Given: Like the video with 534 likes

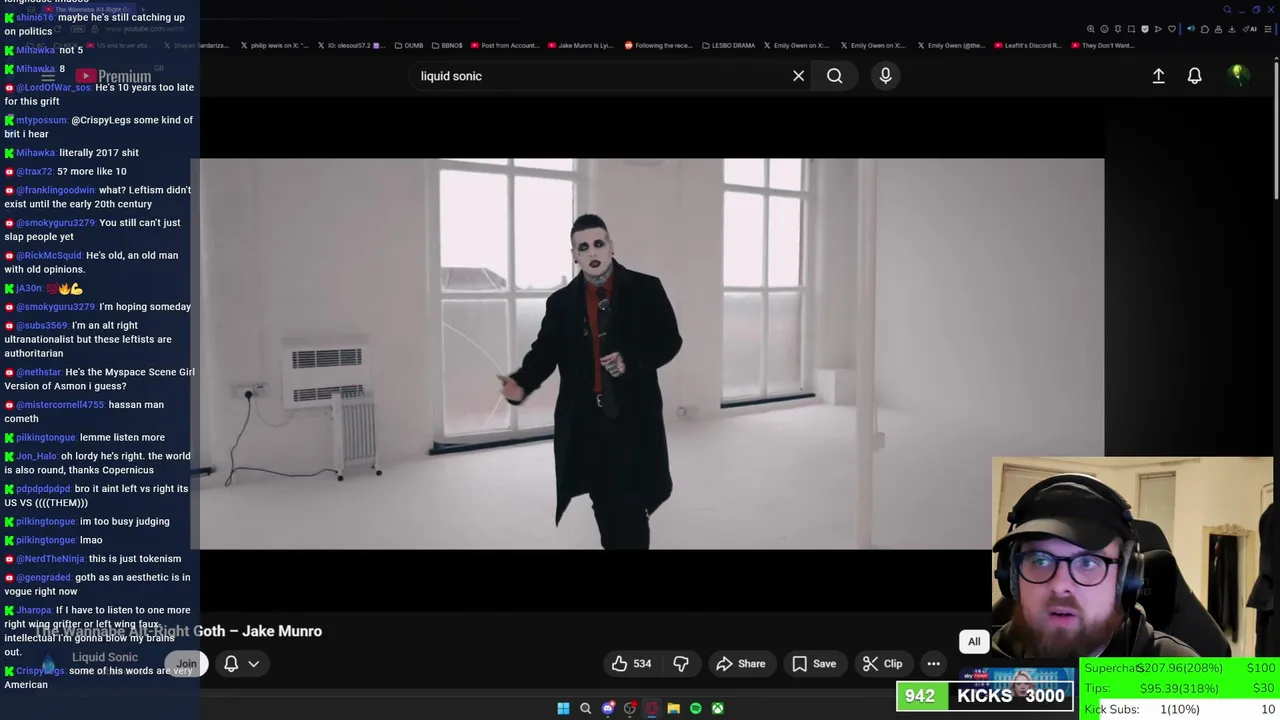Looking at the screenshot, I should click(x=631, y=664).
